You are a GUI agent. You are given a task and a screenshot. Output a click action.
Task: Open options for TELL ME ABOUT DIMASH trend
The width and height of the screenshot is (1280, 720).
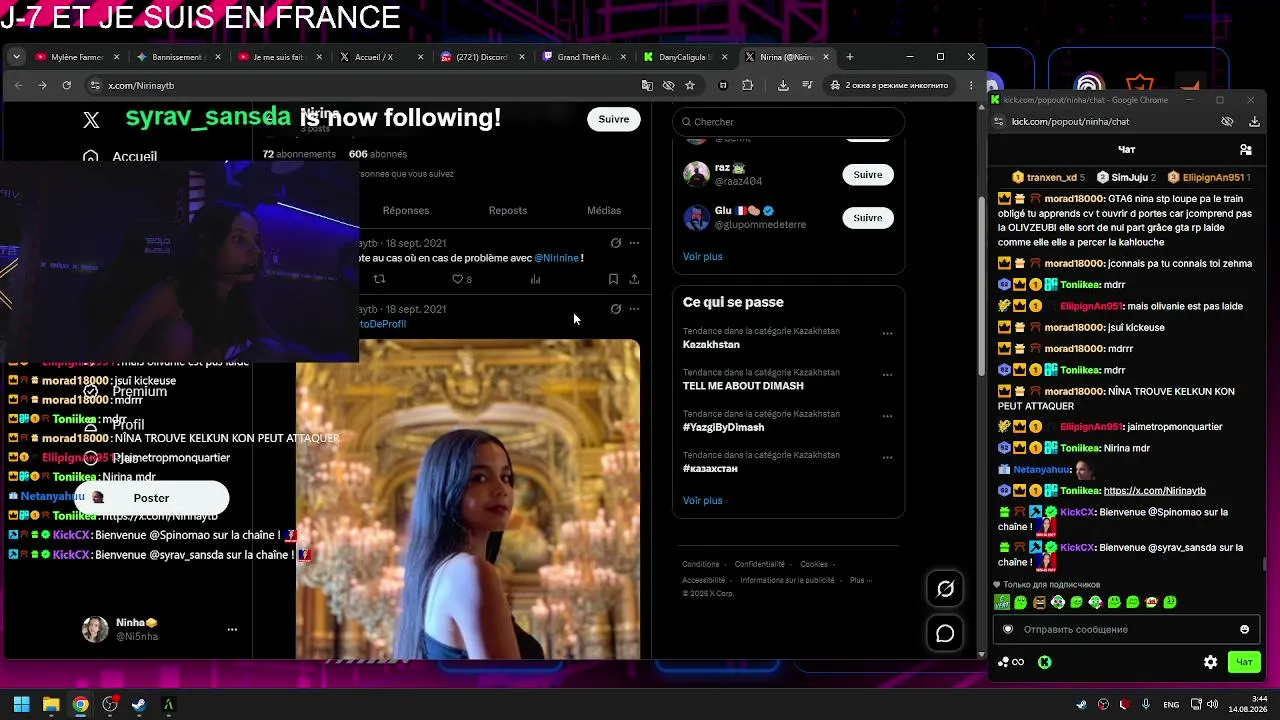click(887, 375)
